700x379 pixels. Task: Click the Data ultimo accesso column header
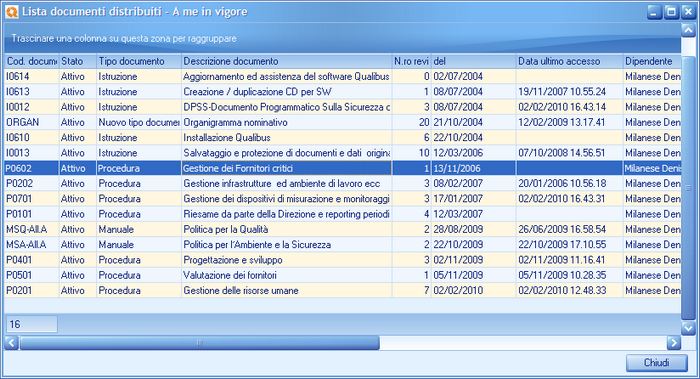click(569, 61)
